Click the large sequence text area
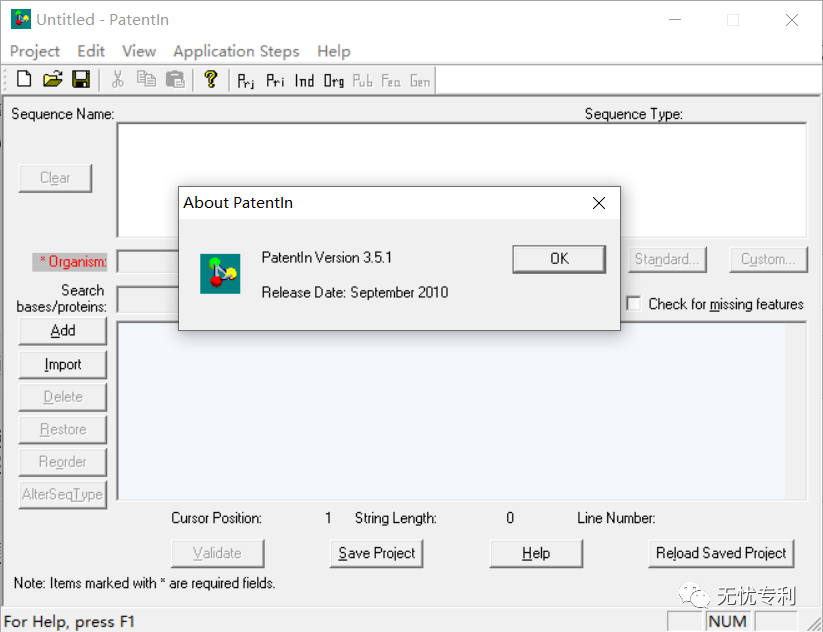 461,412
